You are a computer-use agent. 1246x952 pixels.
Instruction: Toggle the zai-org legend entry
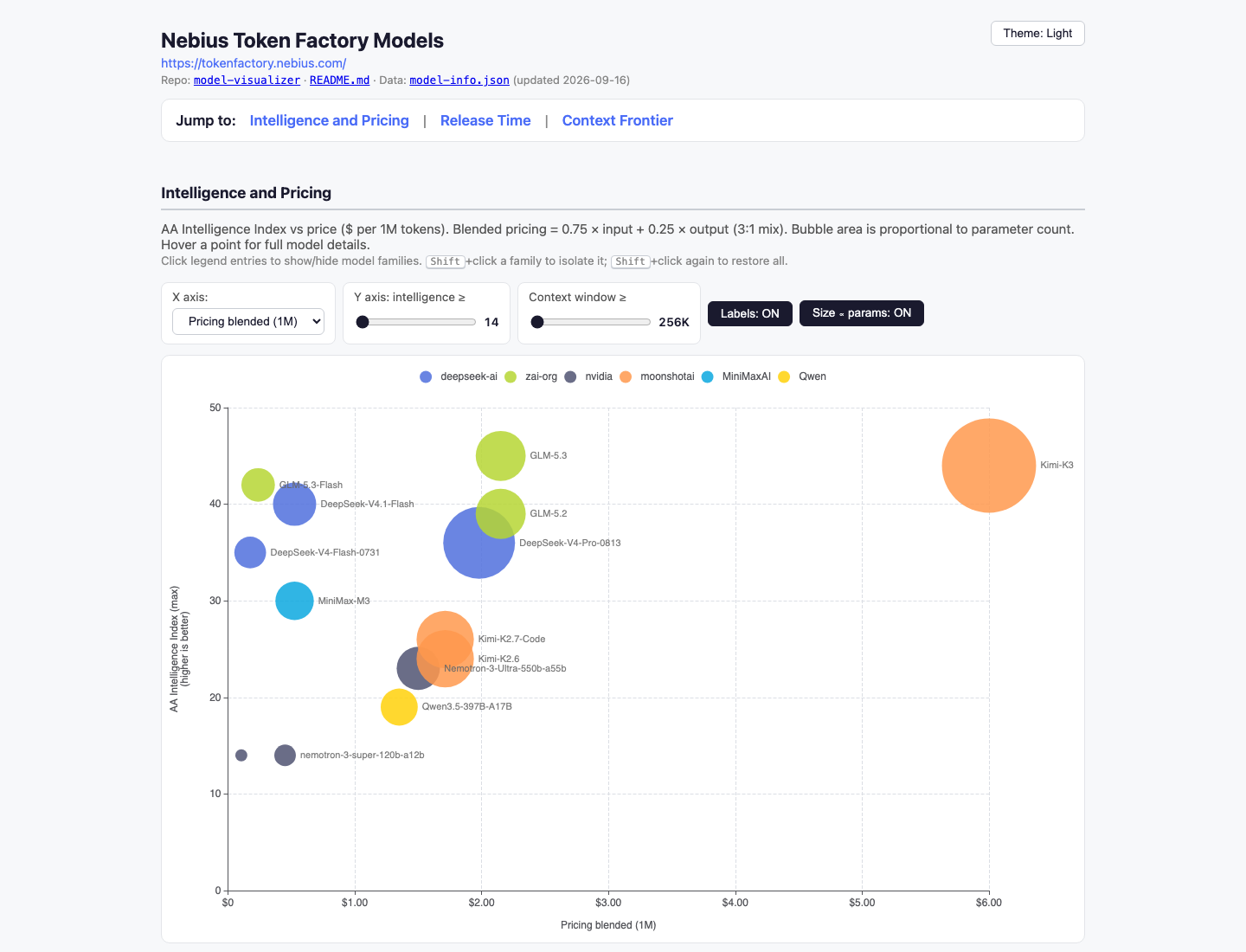(531, 376)
